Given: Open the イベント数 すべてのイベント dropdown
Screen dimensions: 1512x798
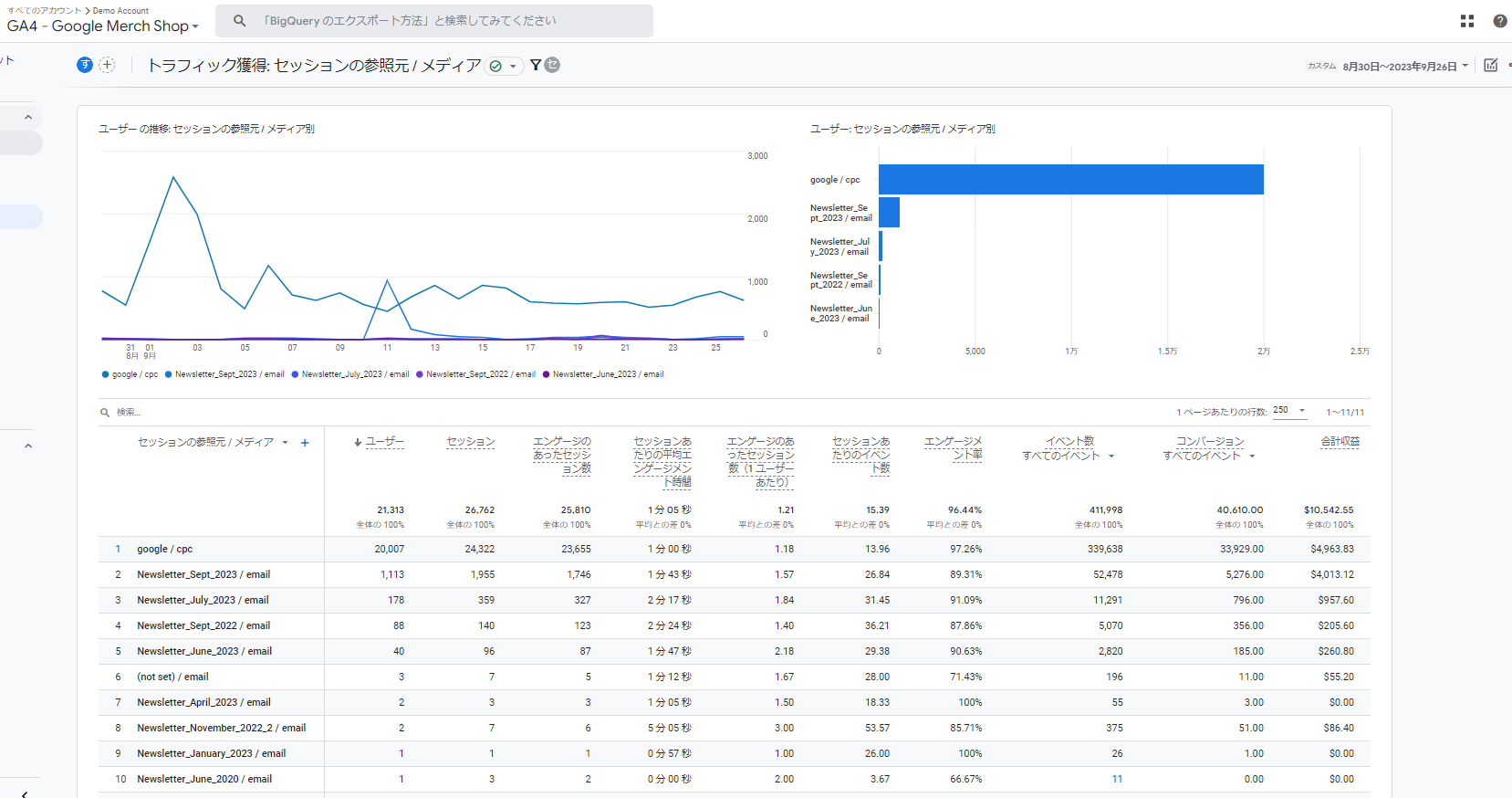Looking at the screenshot, I should coord(1111,456).
